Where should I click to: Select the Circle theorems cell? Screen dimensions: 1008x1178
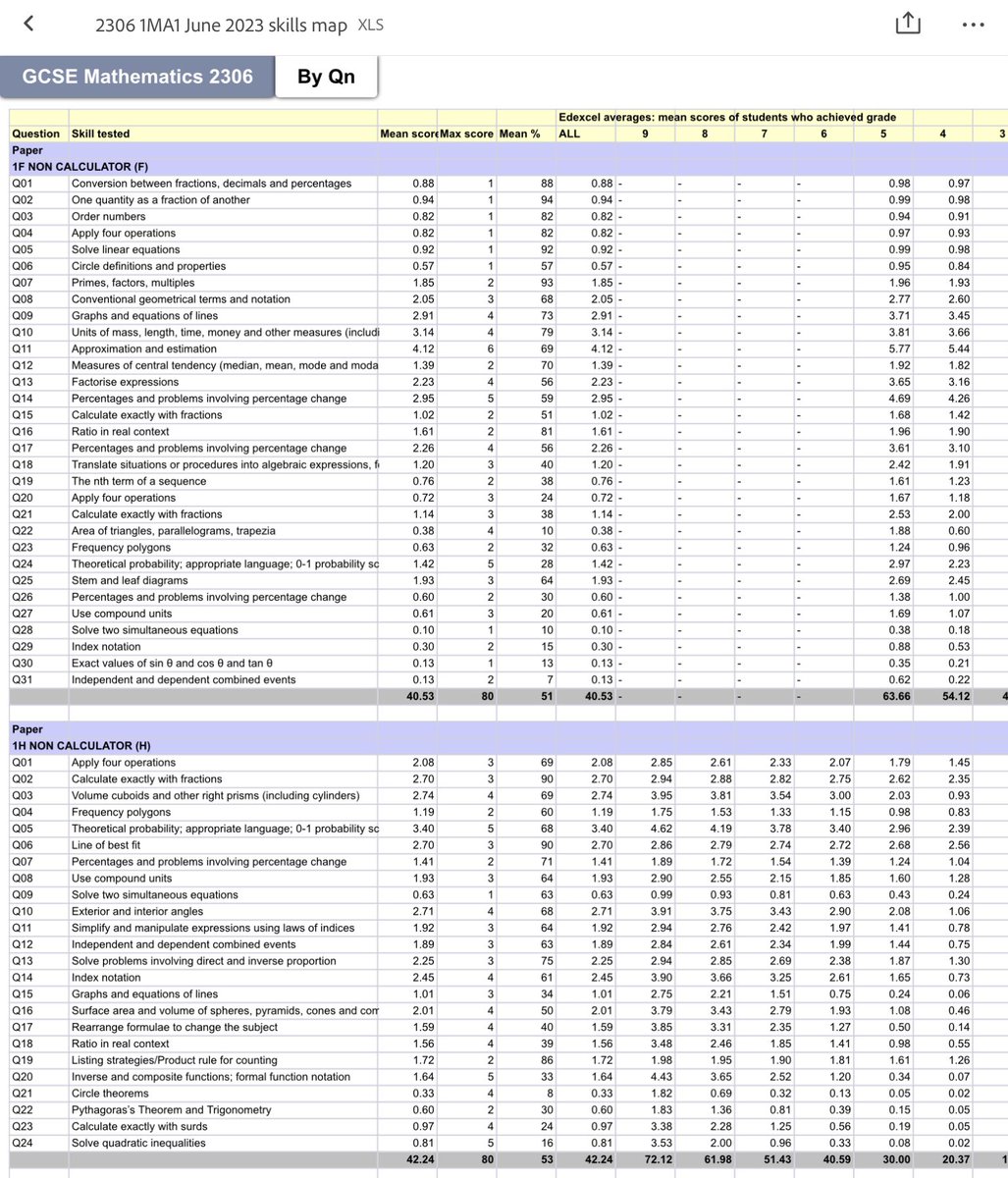tap(223, 1094)
